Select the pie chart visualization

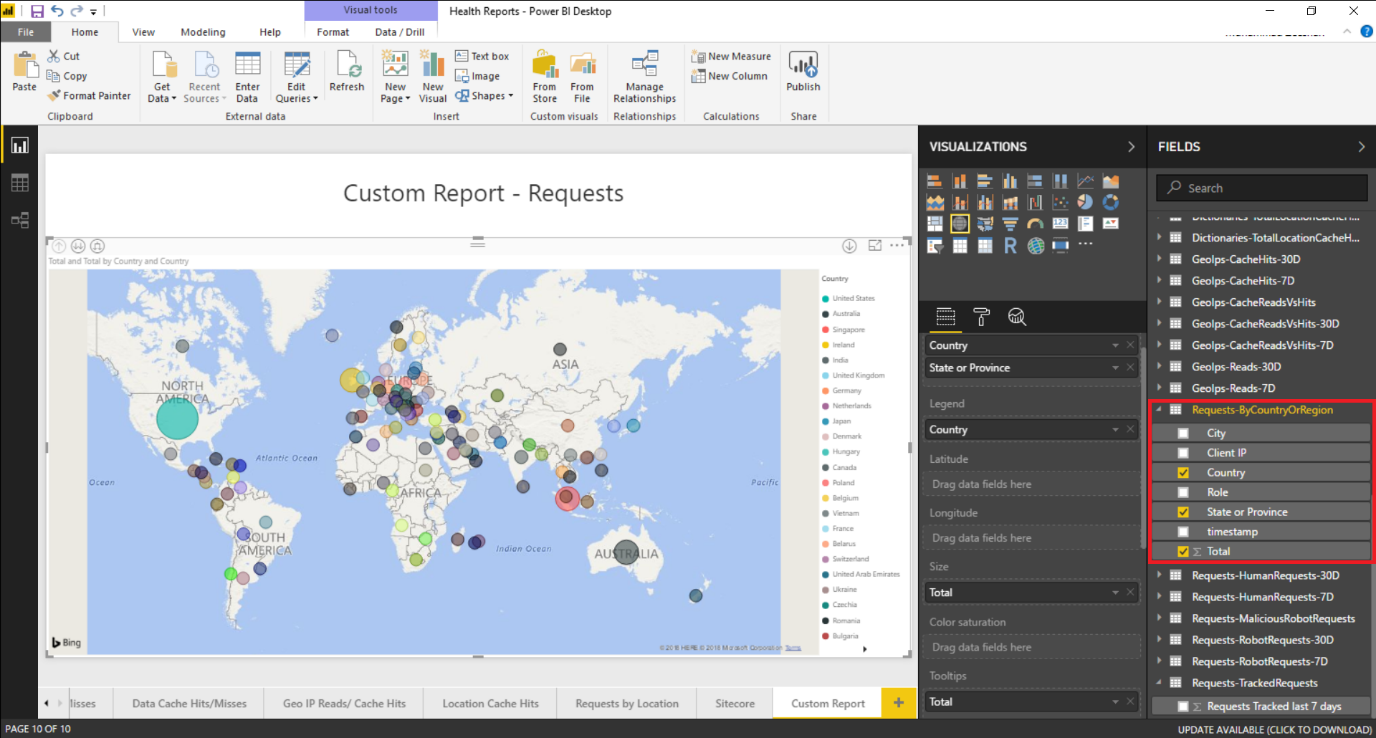[x=1086, y=202]
